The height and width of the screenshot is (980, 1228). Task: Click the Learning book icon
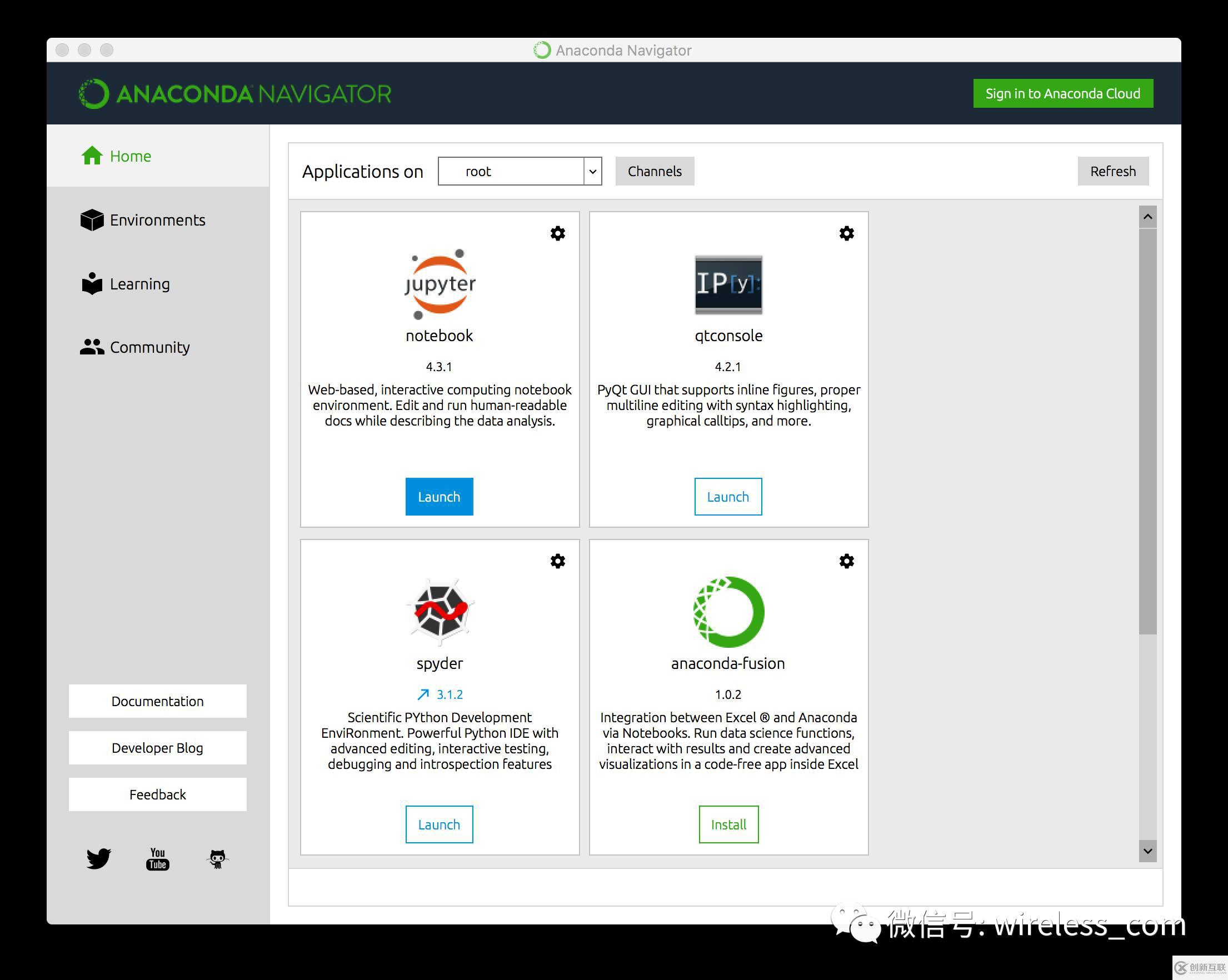tap(92, 283)
